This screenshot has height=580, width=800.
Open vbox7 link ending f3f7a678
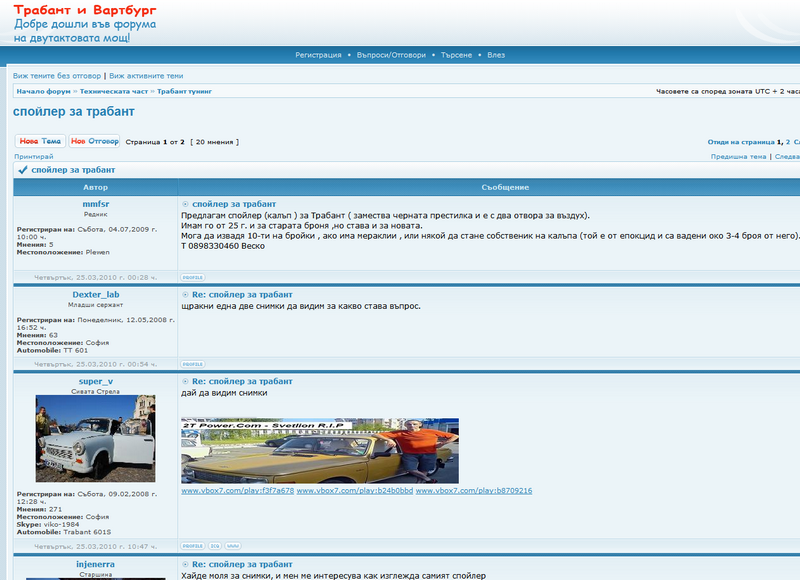pos(238,491)
